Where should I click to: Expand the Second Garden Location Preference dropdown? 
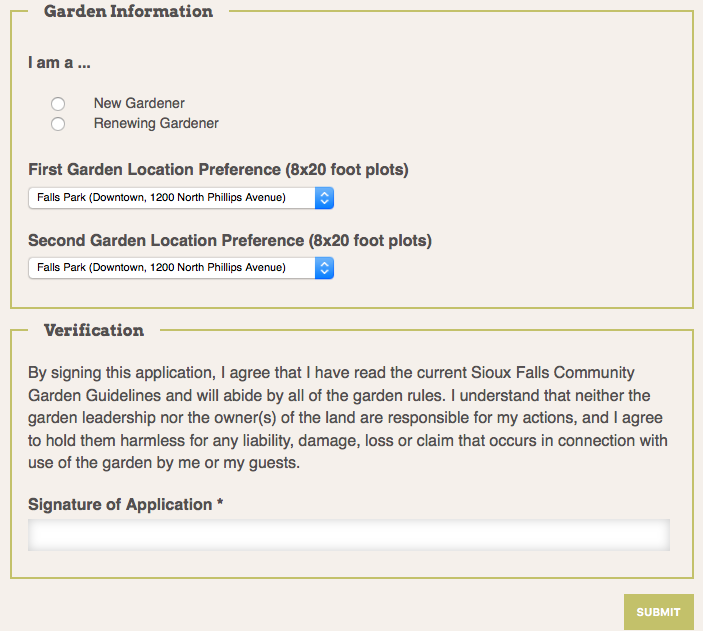pyautogui.click(x=170, y=268)
